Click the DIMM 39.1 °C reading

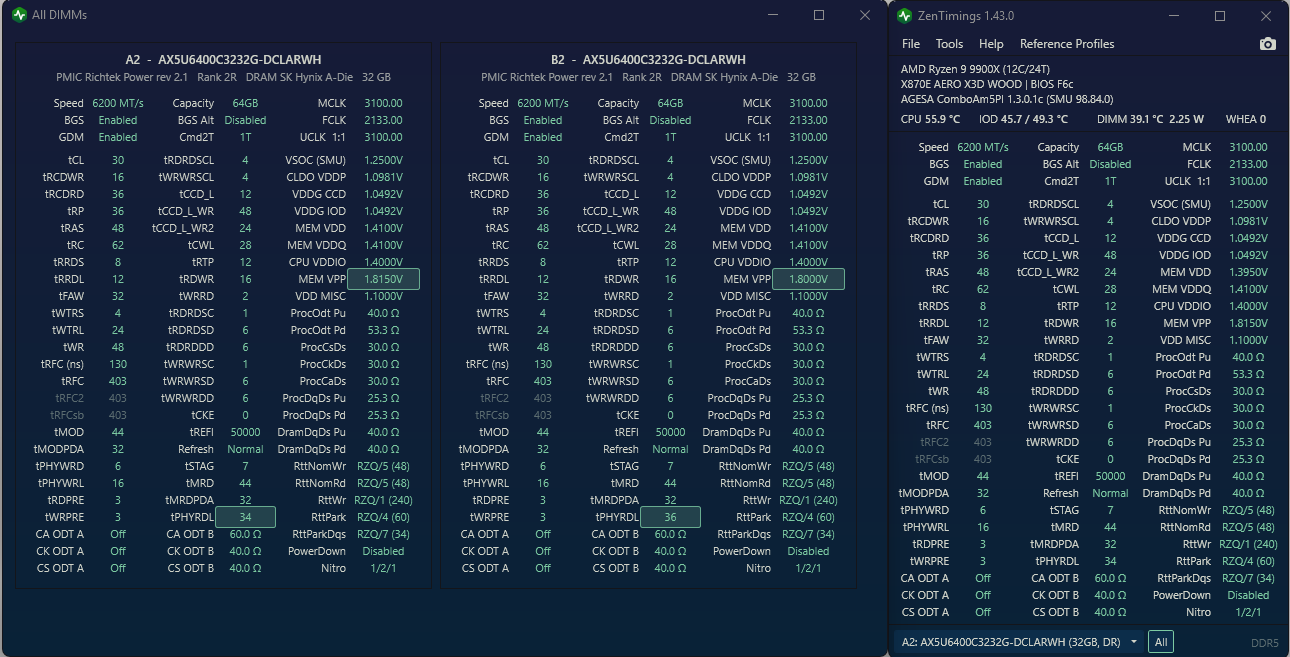coord(1130,119)
